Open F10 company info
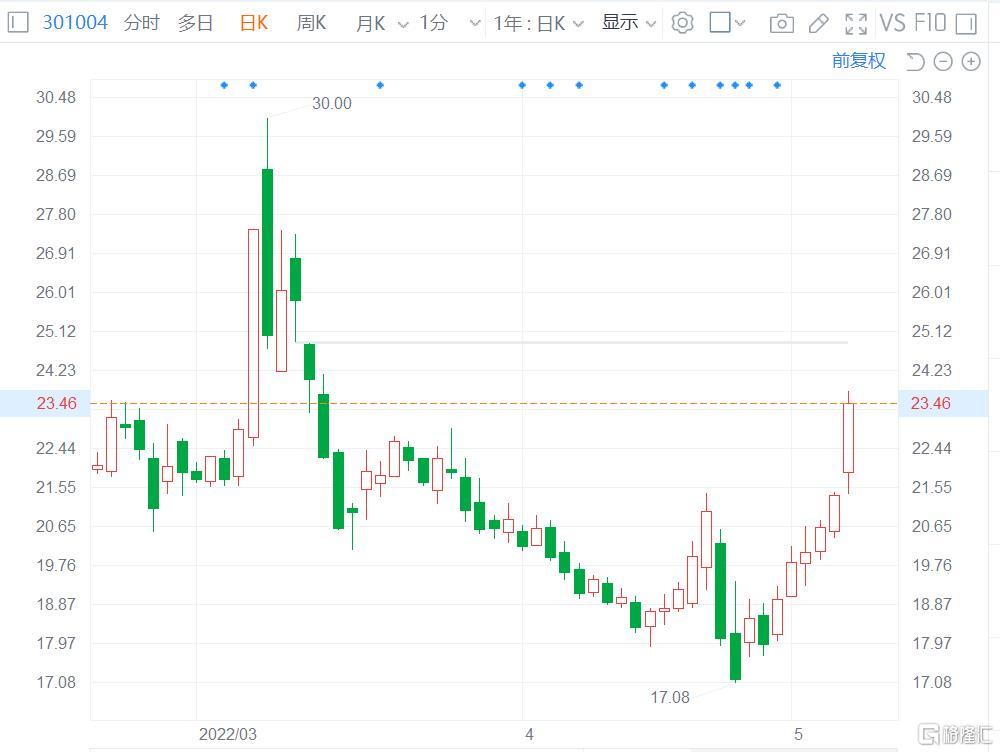This screenshot has width=1000, height=752. tap(930, 22)
